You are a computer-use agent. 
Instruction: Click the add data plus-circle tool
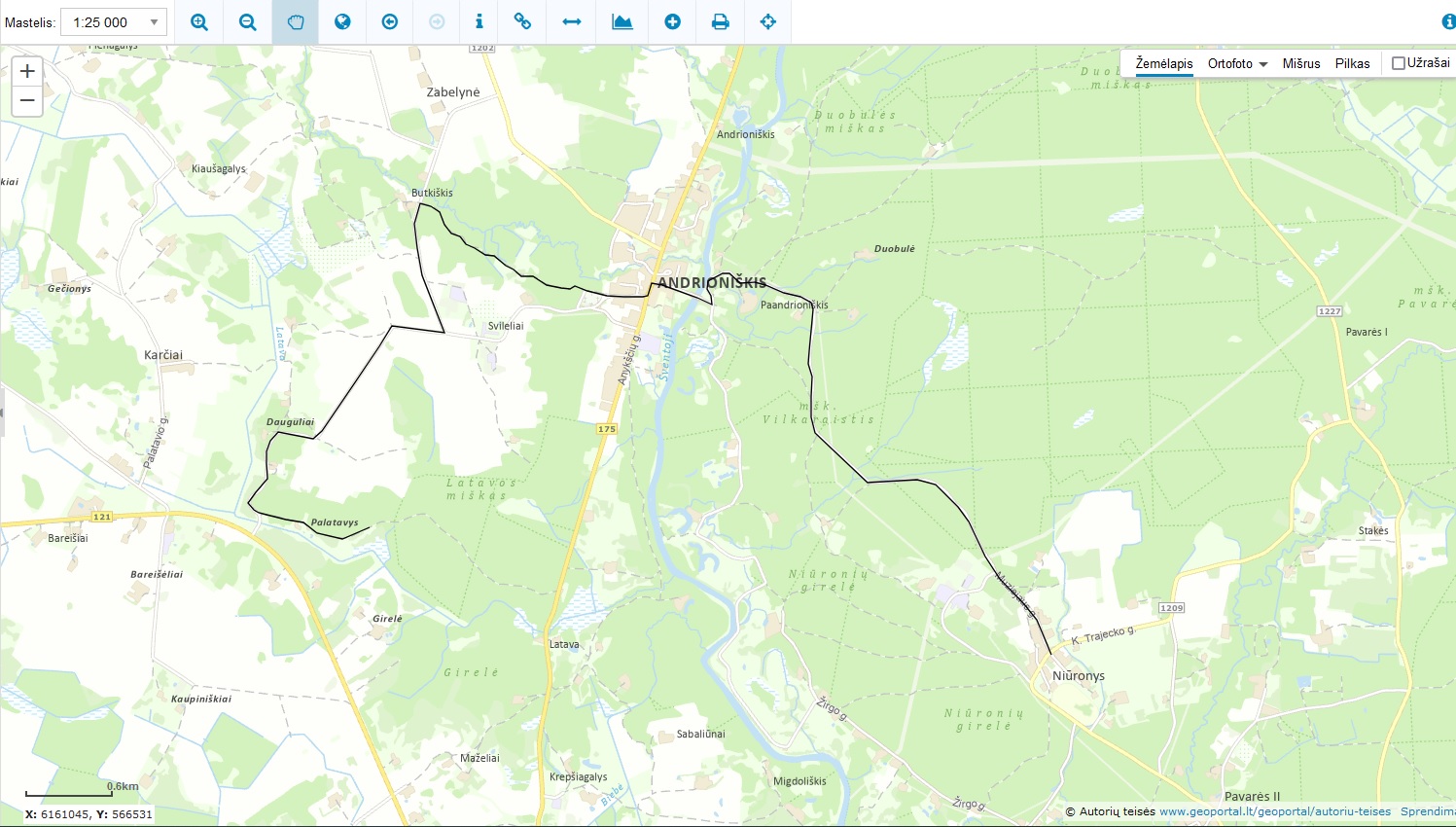click(672, 21)
